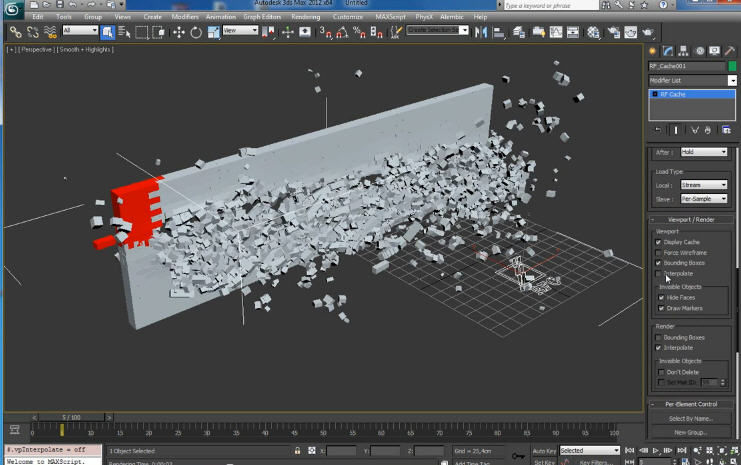Screen dimensions: 741x465
Task: Play the animation
Action: pos(655,451)
